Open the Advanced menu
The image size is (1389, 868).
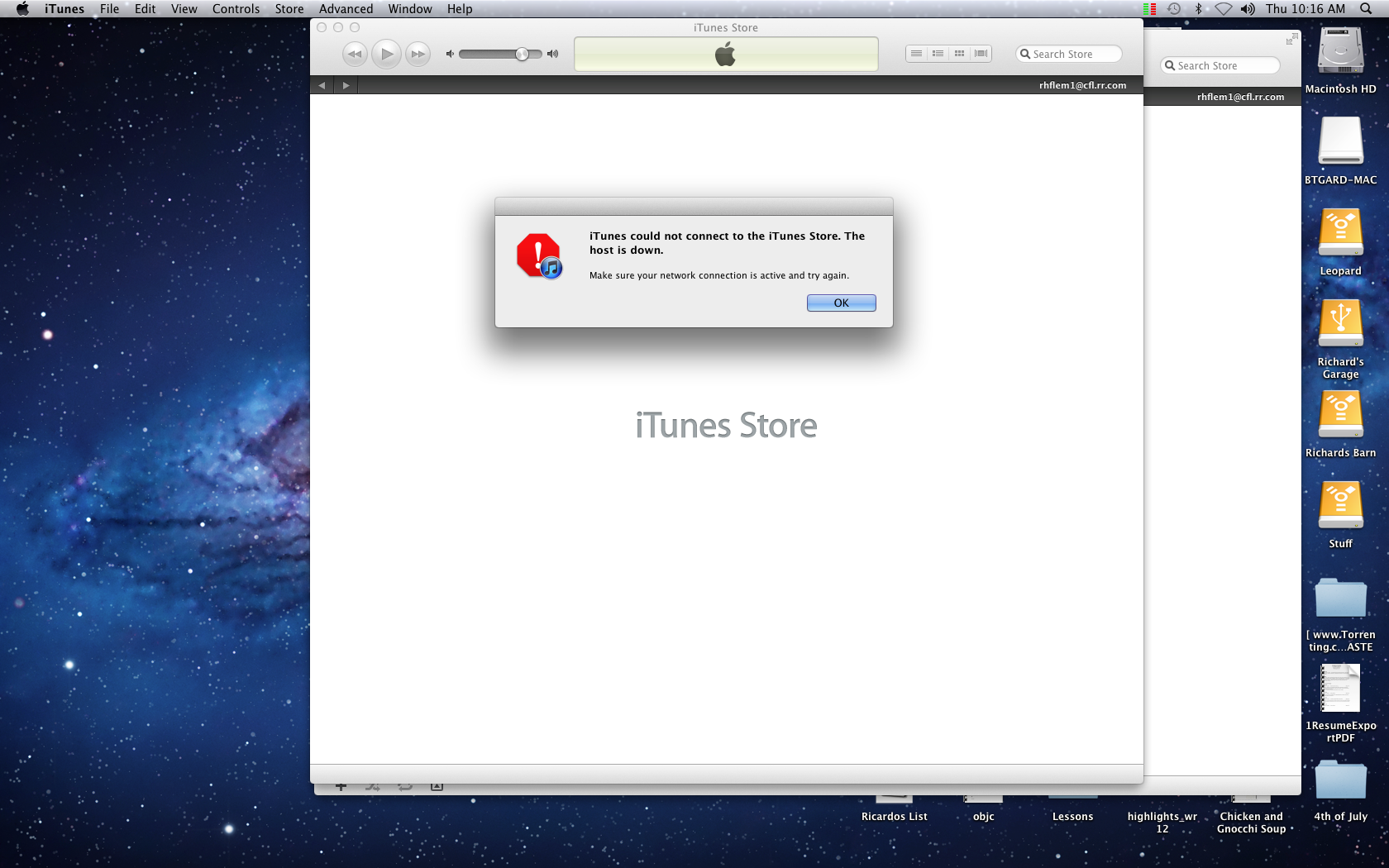(x=346, y=9)
